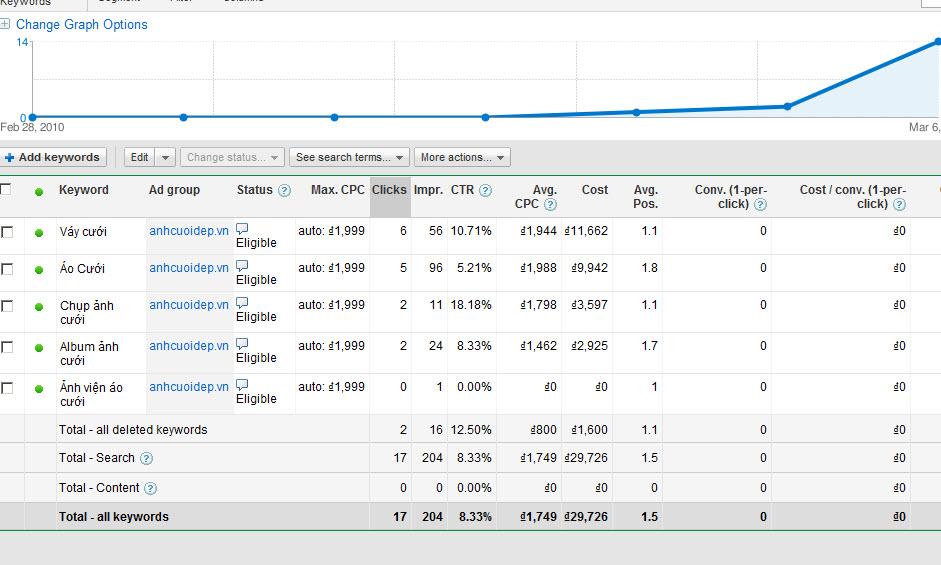Sort by the Impr. column header
Image resolution: width=941 pixels, height=565 pixels.
pyautogui.click(x=428, y=190)
